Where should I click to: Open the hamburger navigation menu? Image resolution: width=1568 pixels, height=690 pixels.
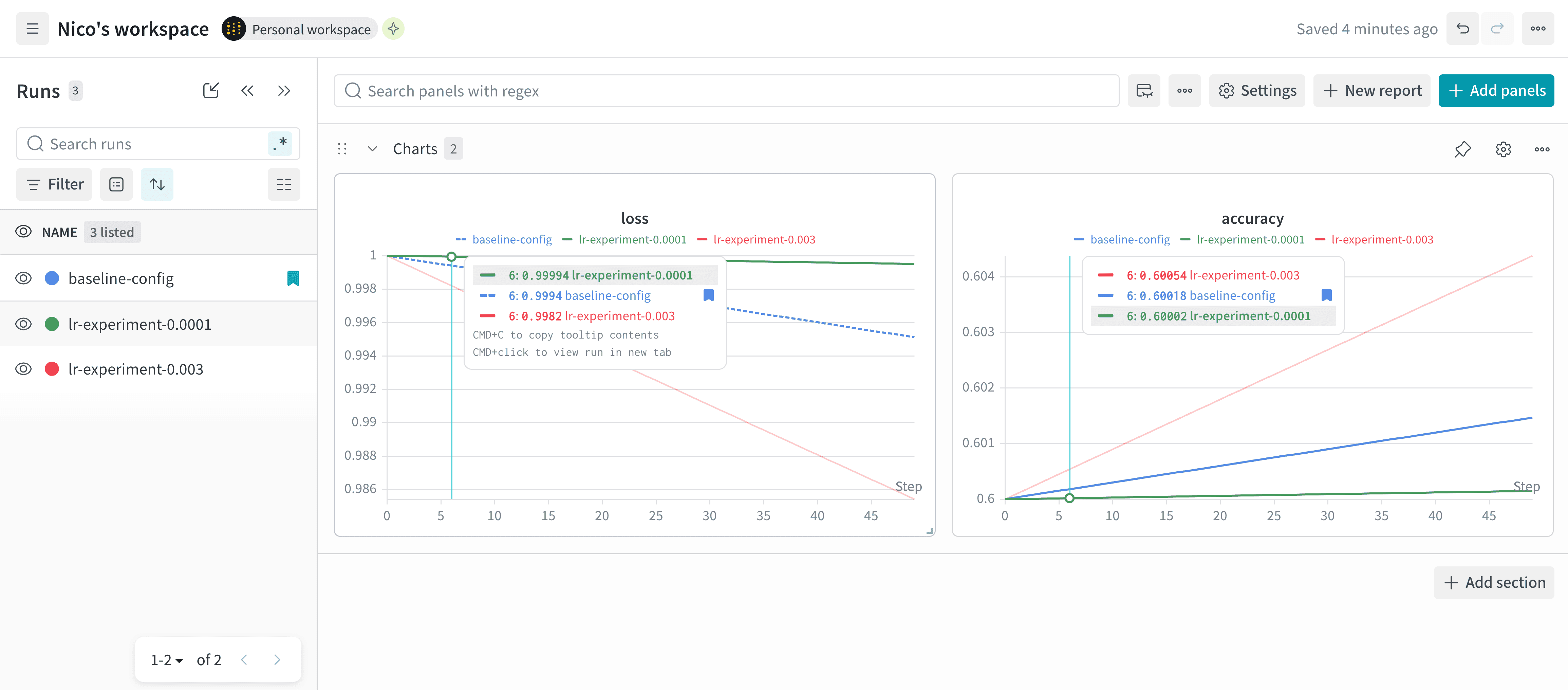point(32,29)
